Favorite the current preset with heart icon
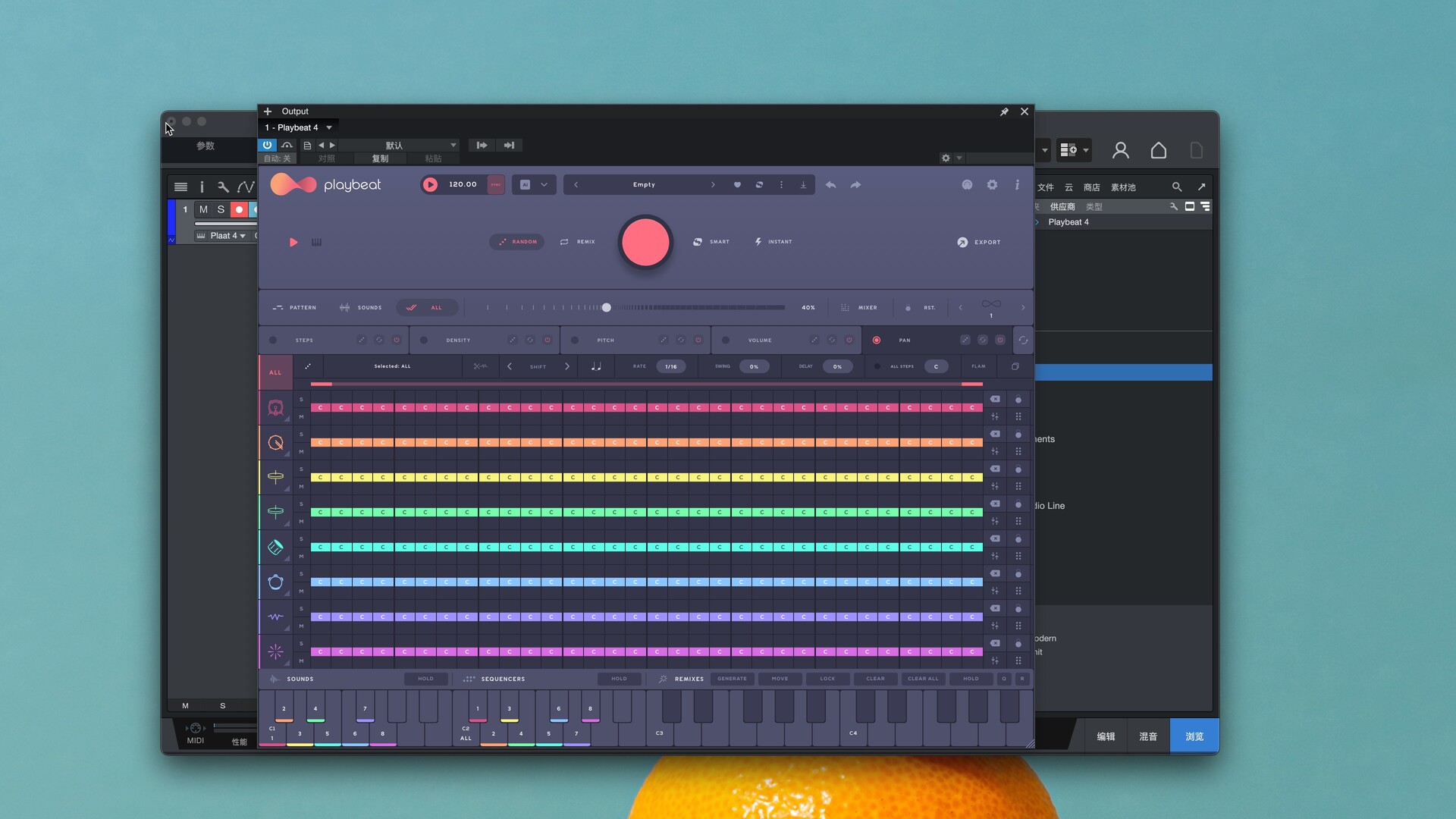 (737, 185)
